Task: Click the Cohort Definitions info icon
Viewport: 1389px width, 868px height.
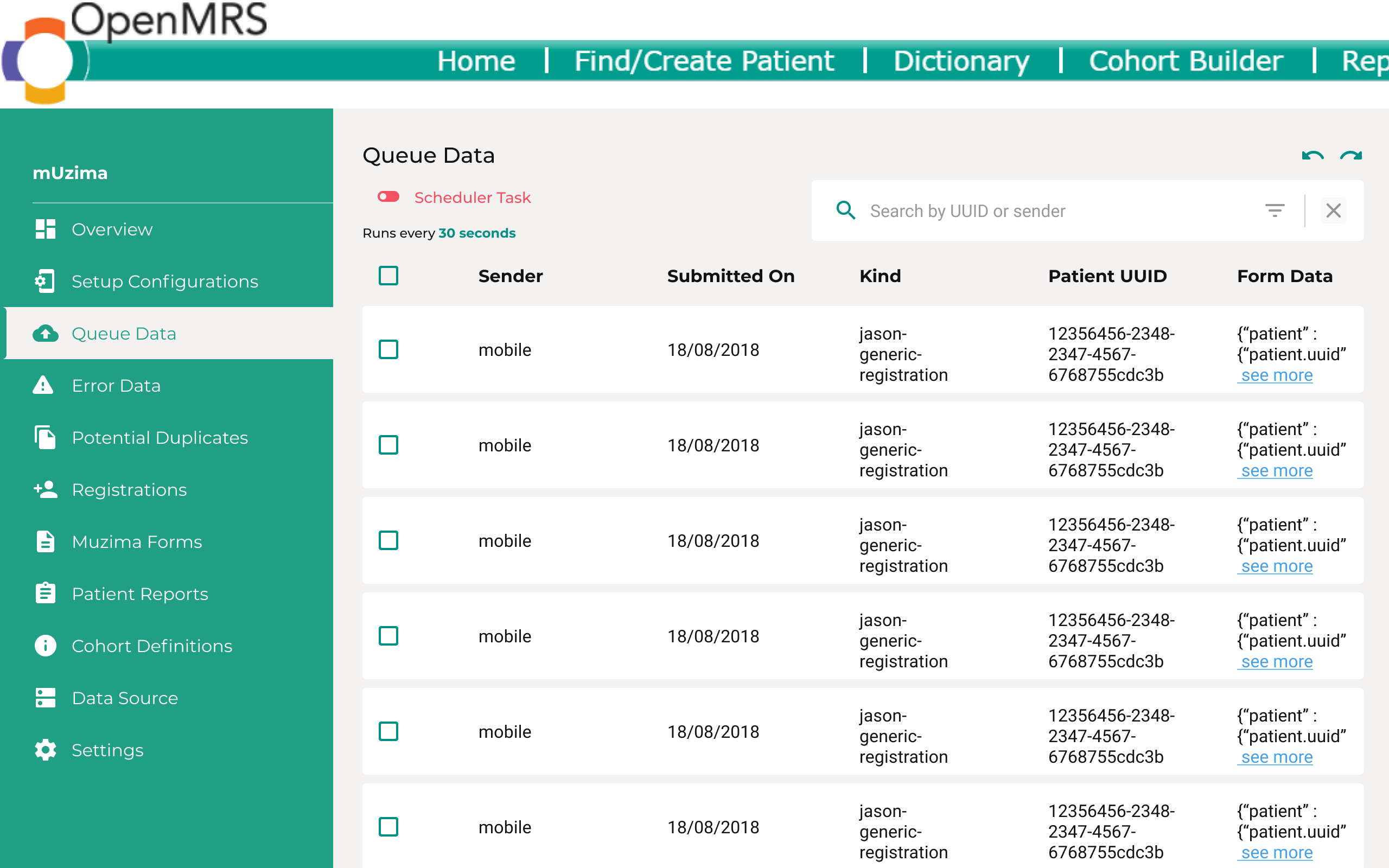Action: pyautogui.click(x=46, y=646)
